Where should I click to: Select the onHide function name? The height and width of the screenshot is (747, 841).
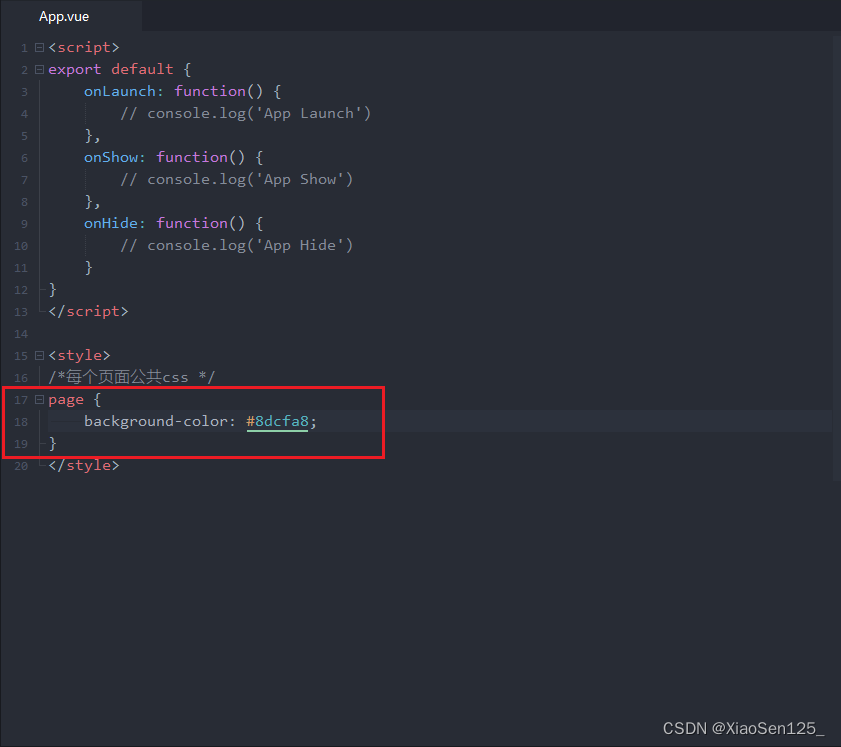click(110, 222)
